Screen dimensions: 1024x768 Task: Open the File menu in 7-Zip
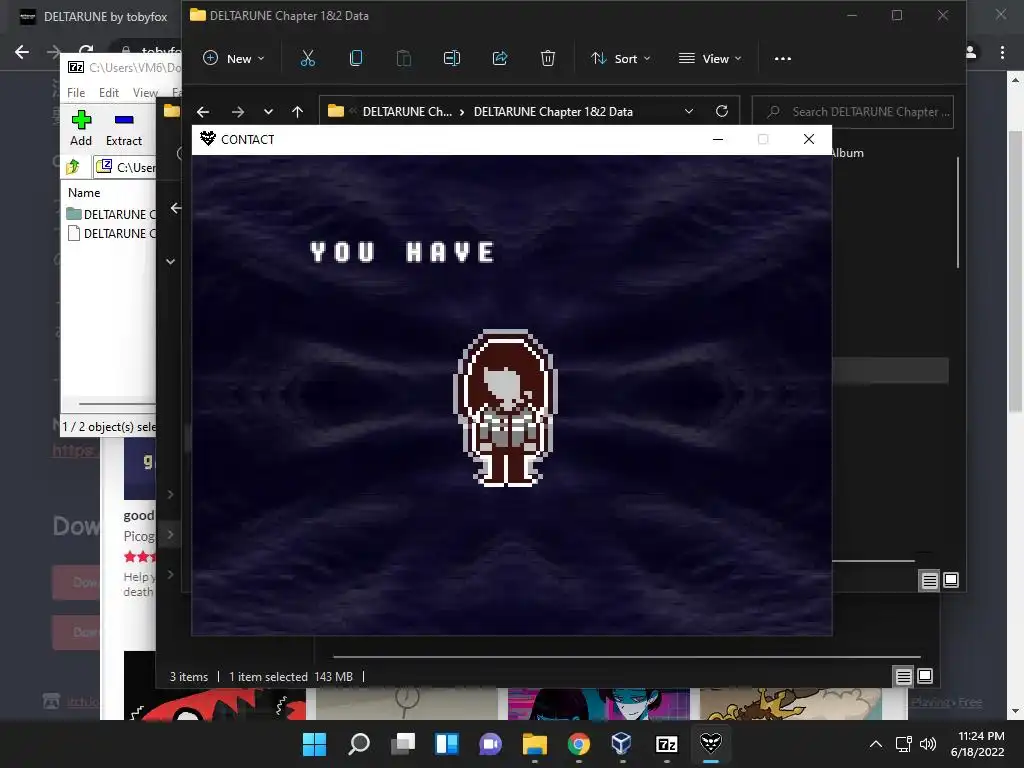click(x=76, y=93)
